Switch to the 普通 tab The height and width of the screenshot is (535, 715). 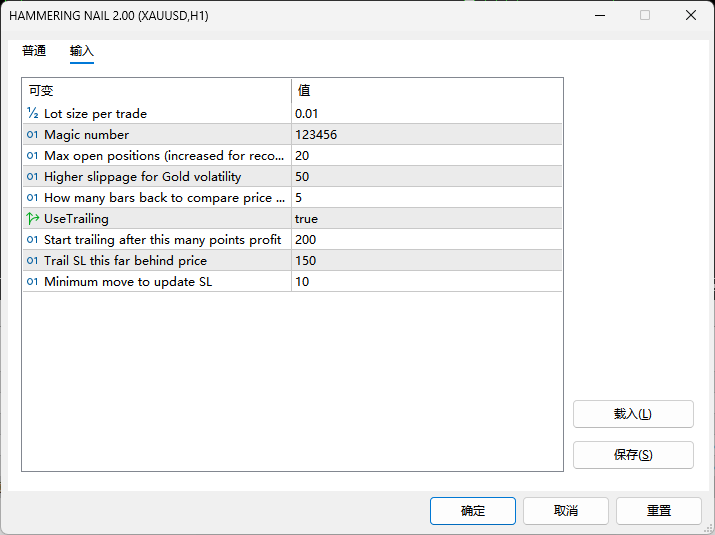coord(34,51)
